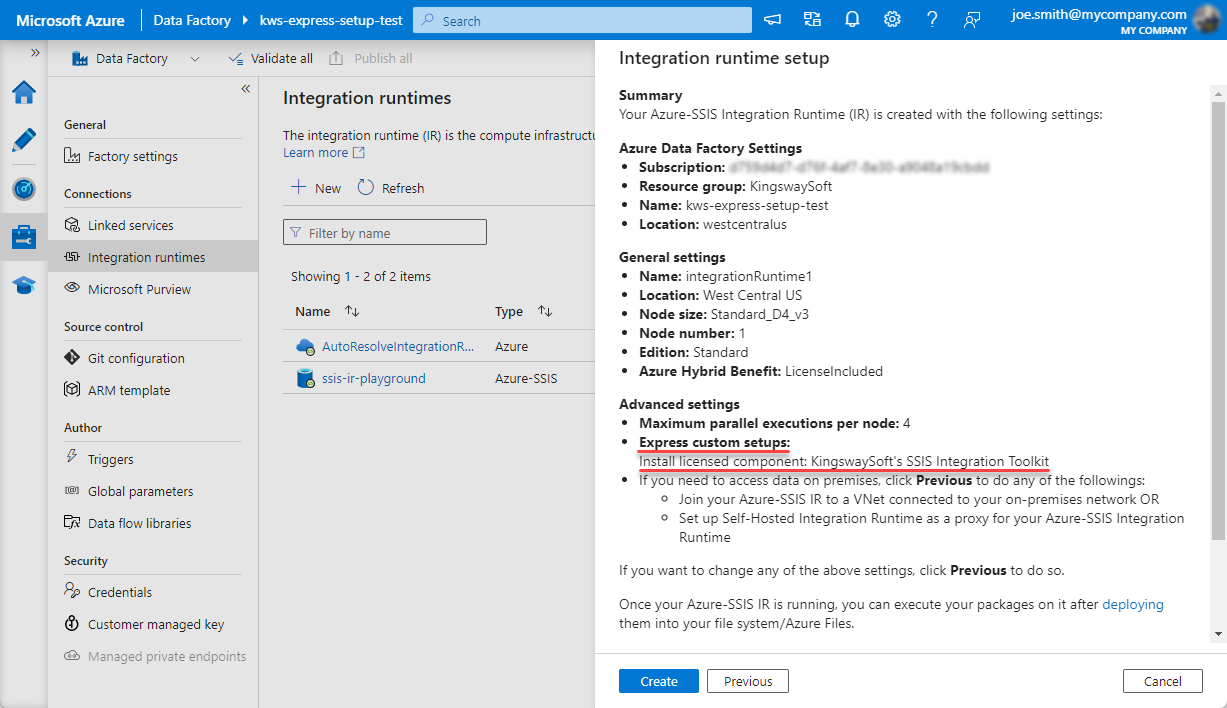Open the Author pencil icon
This screenshot has width=1227, height=708.
(24, 140)
